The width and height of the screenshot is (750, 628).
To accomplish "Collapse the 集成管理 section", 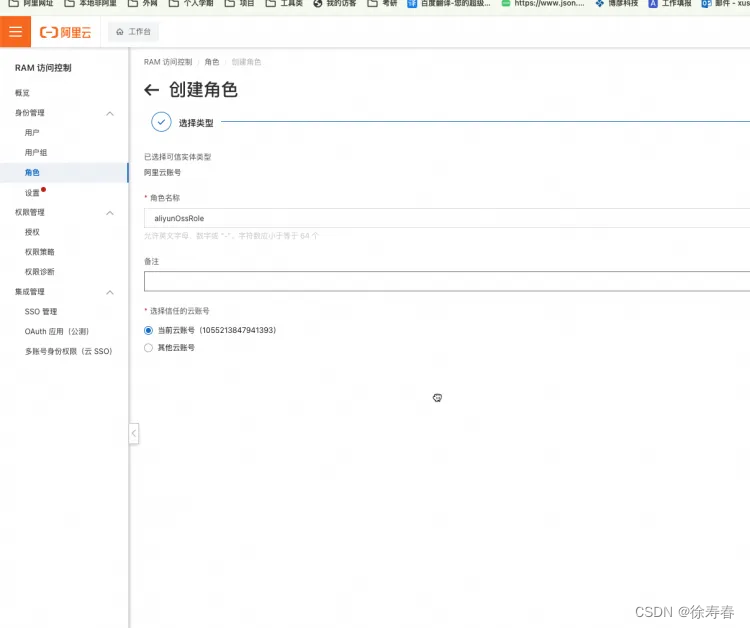I will (110, 292).
